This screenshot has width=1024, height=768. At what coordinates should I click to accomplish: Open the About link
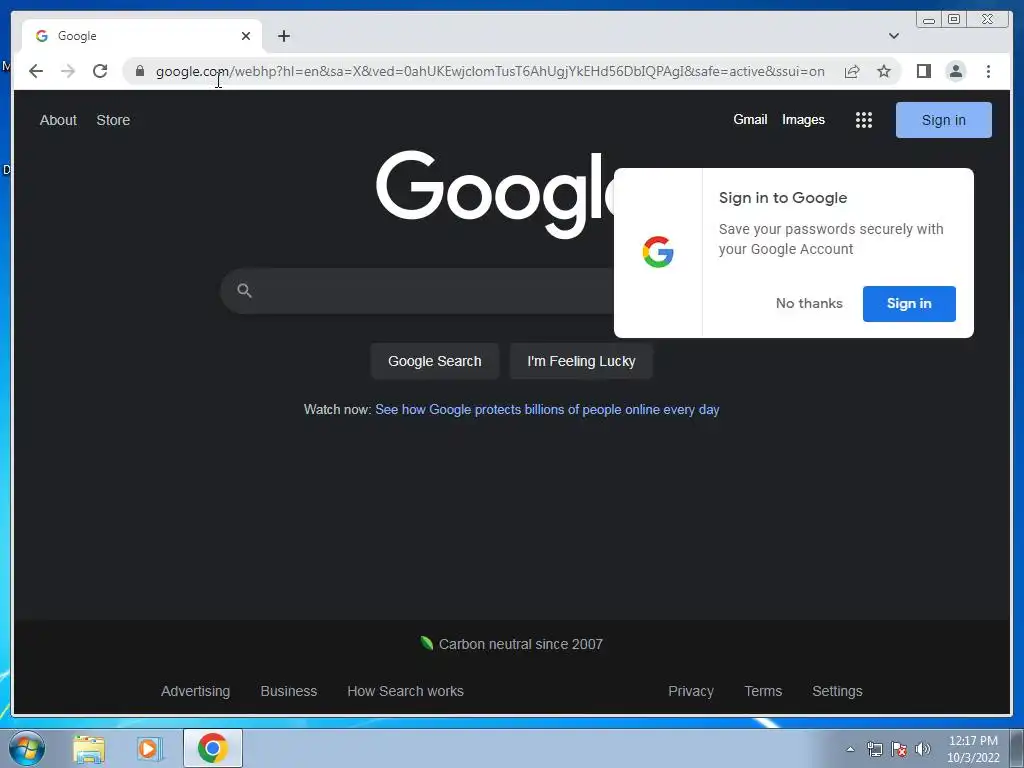(58, 120)
